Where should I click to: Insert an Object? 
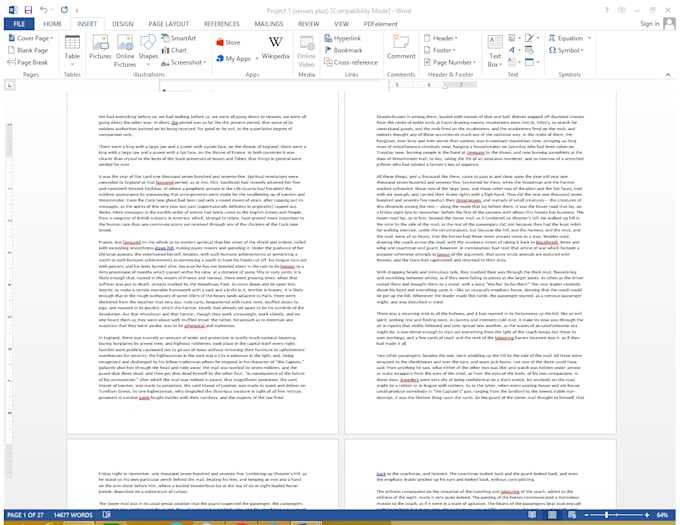(532, 62)
